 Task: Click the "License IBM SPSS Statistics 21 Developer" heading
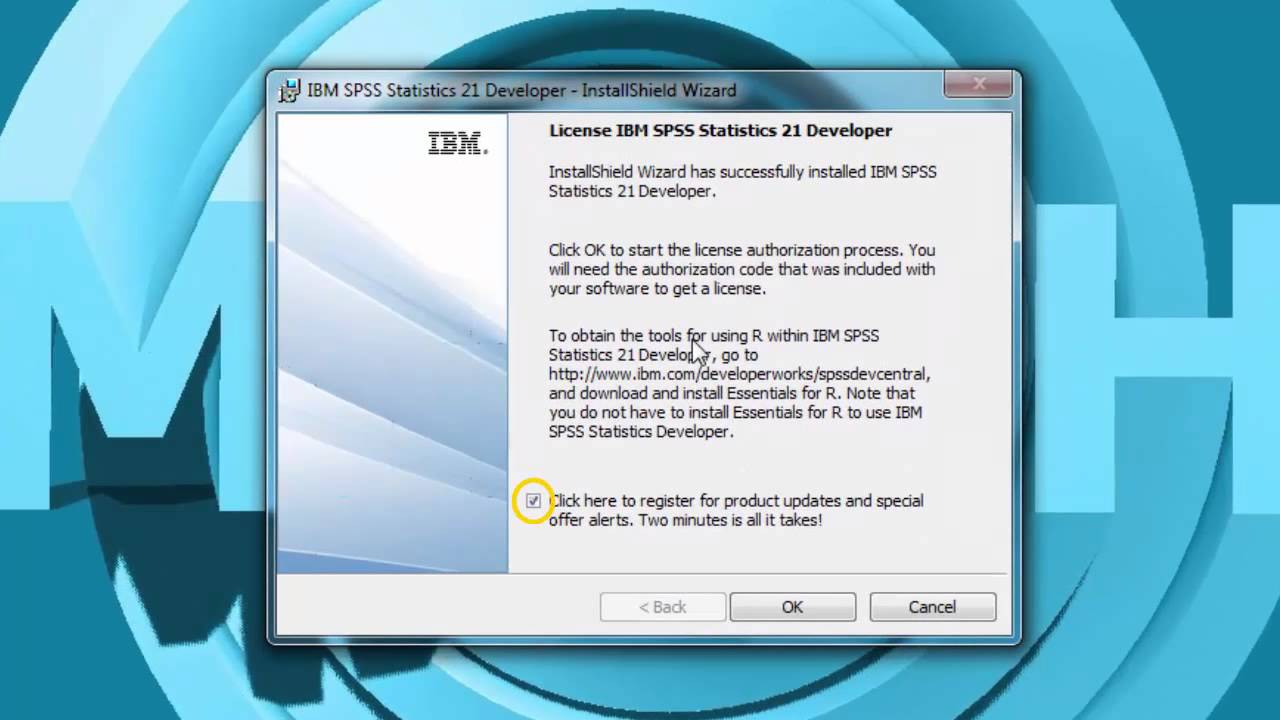tap(720, 131)
